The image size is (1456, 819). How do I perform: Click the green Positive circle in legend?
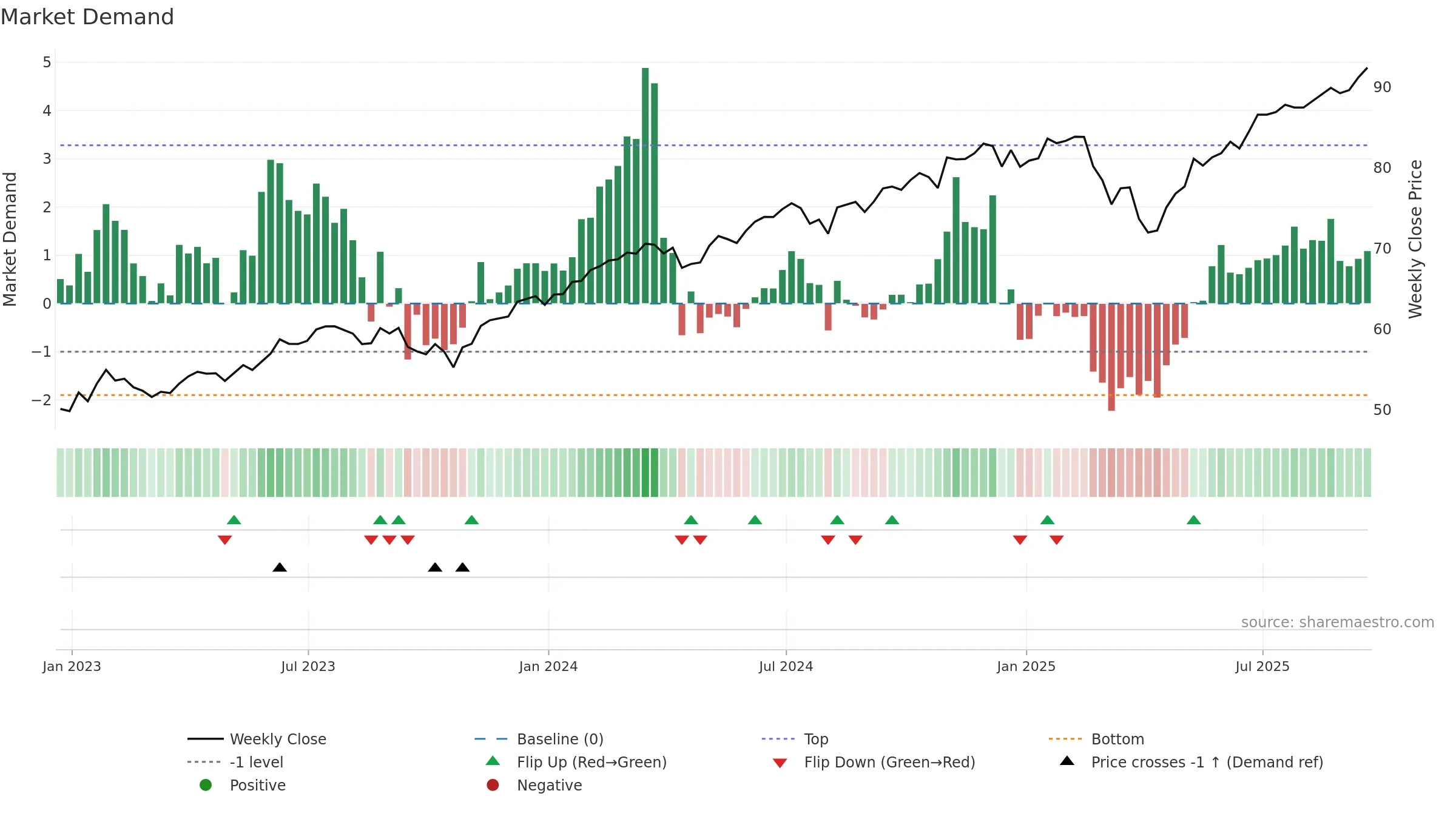pyautogui.click(x=206, y=785)
